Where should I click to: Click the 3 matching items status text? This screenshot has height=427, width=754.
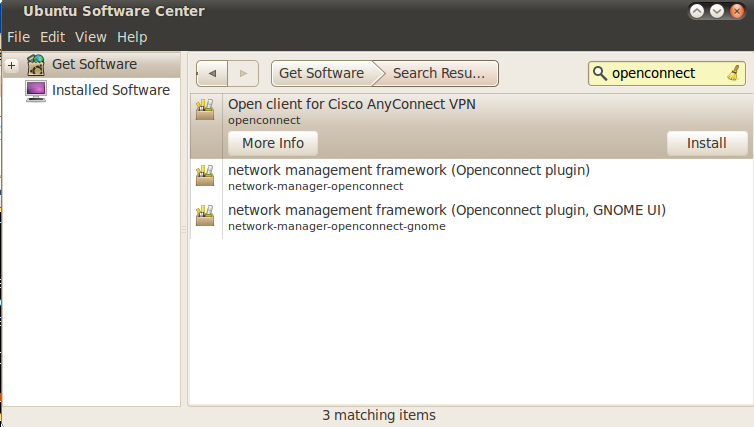[379, 415]
